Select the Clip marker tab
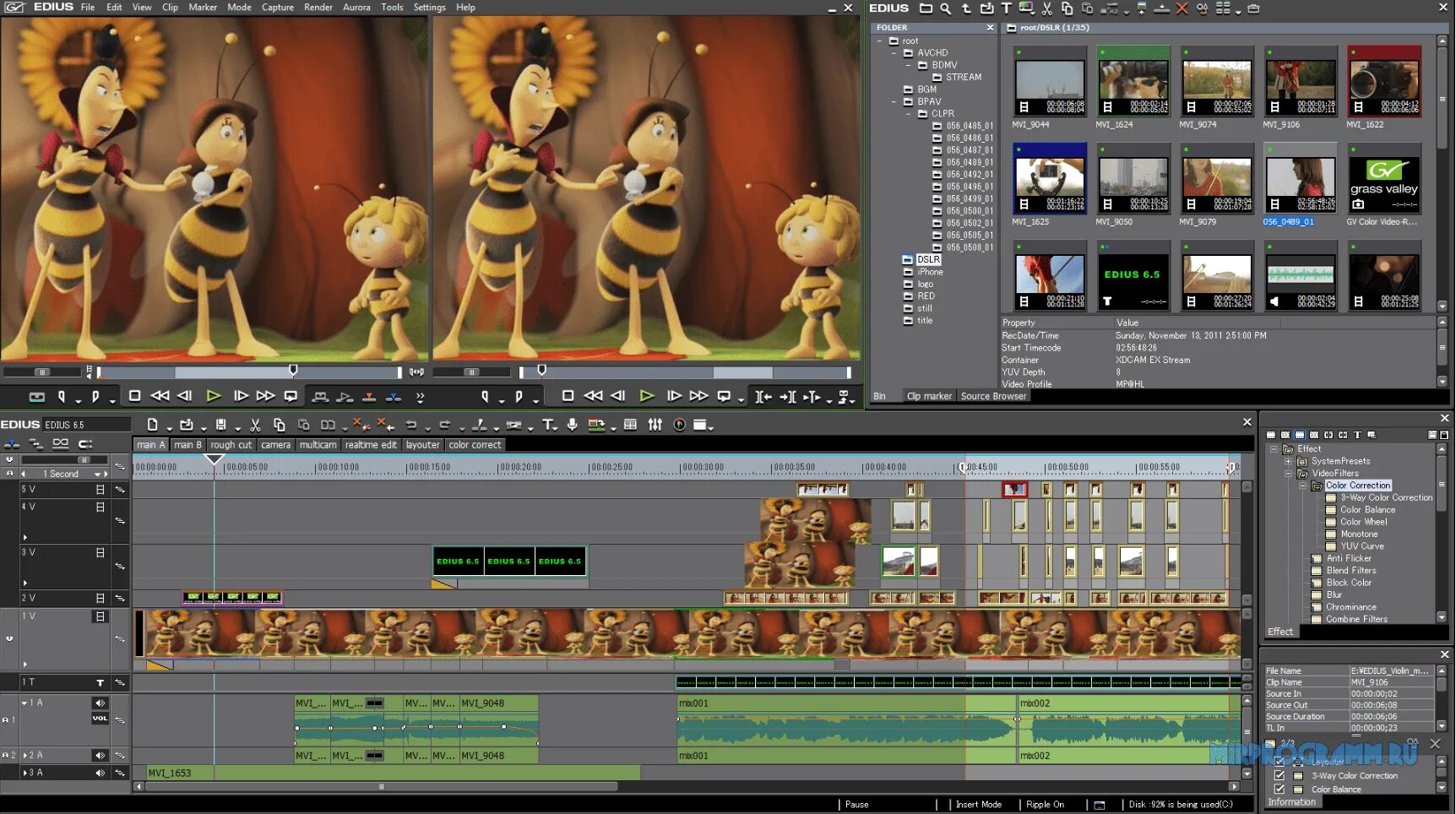The height and width of the screenshot is (814, 1456). tap(929, 396)
